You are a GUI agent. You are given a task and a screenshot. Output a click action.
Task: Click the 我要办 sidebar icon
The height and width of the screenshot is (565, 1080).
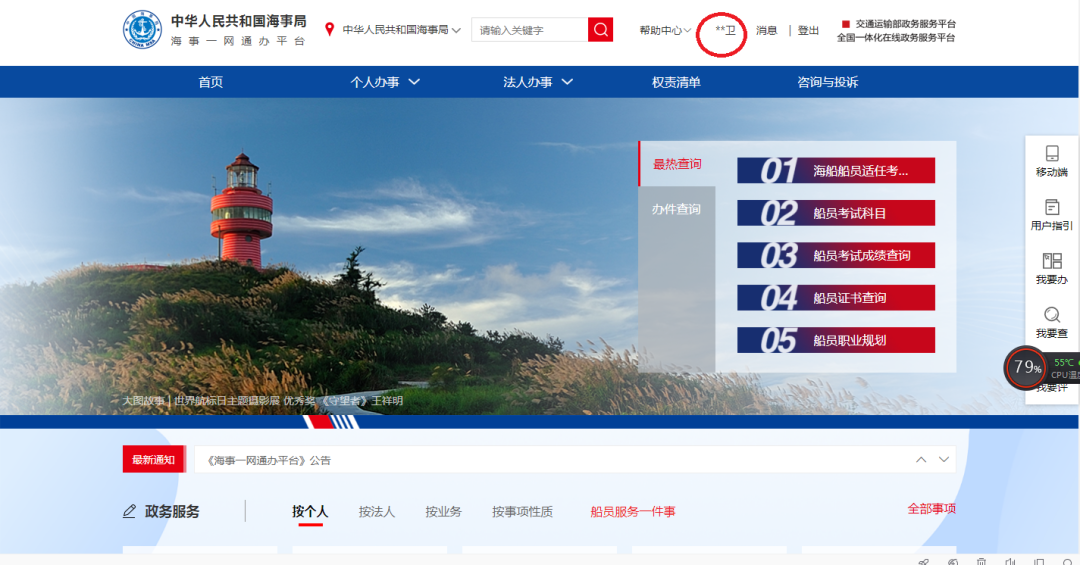tap(1051, 268)
